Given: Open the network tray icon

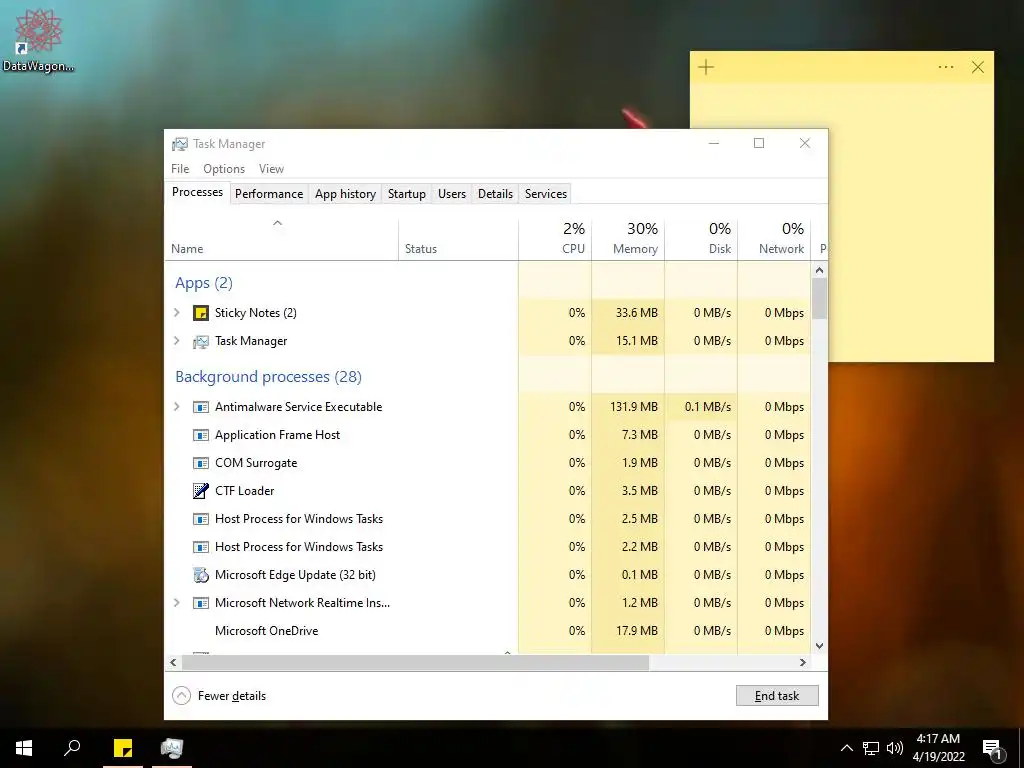Looking at the screenshot, I should point(871,748).
